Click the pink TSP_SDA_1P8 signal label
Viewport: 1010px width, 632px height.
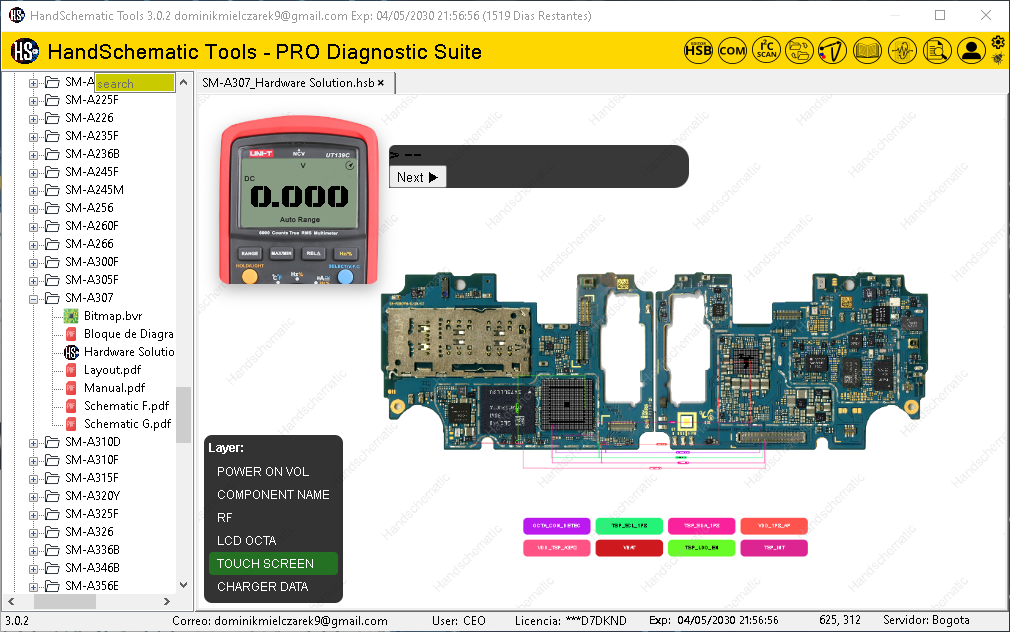click(701, 526)
